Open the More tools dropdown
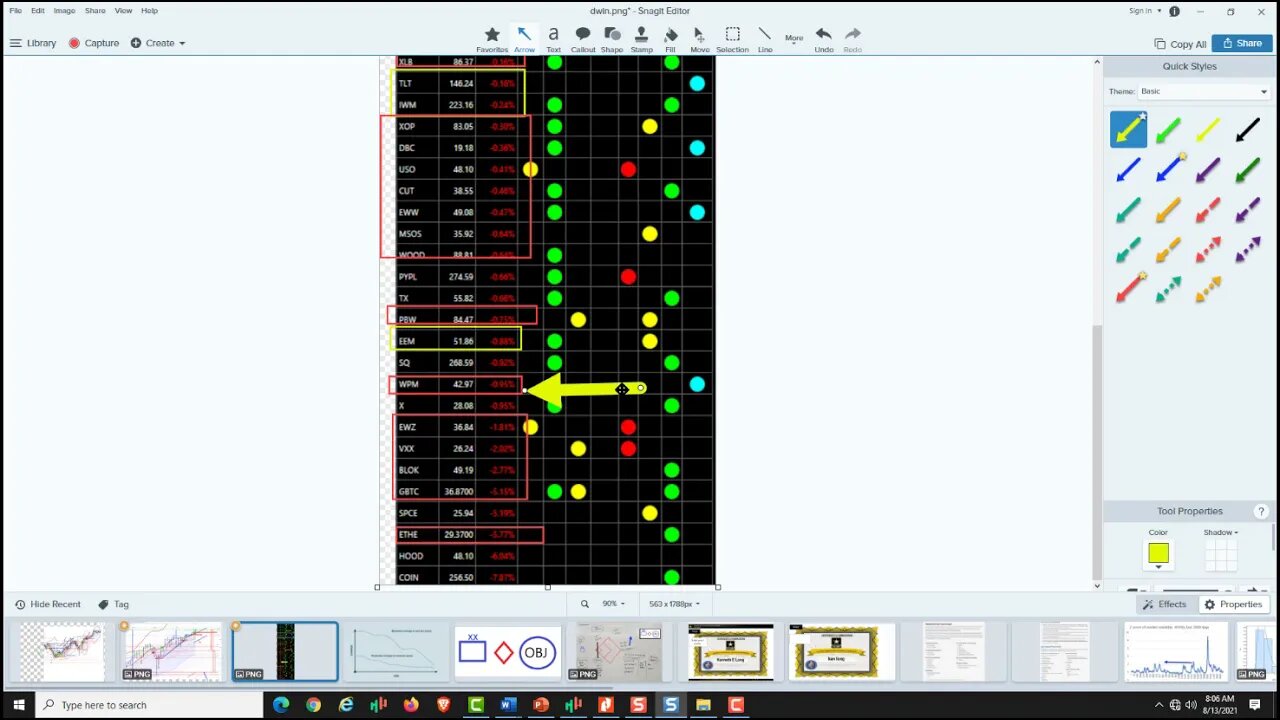This screenshot has height=720, width=1280. point(794,38)
